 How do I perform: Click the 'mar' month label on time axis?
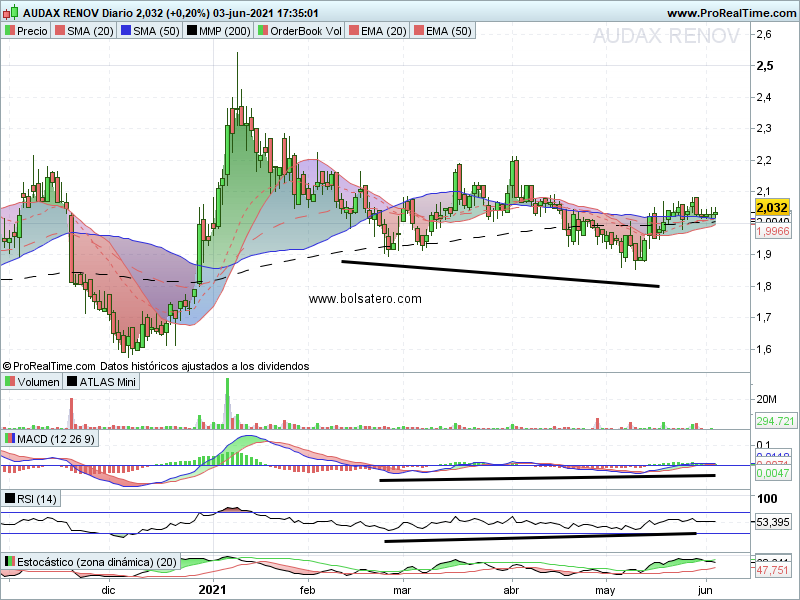click(402, 590)
